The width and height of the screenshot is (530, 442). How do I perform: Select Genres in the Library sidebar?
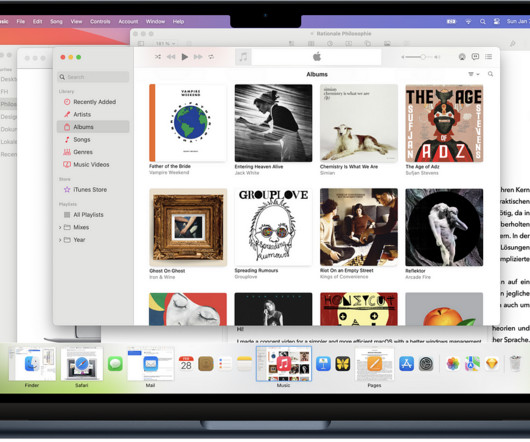[93, 152]
